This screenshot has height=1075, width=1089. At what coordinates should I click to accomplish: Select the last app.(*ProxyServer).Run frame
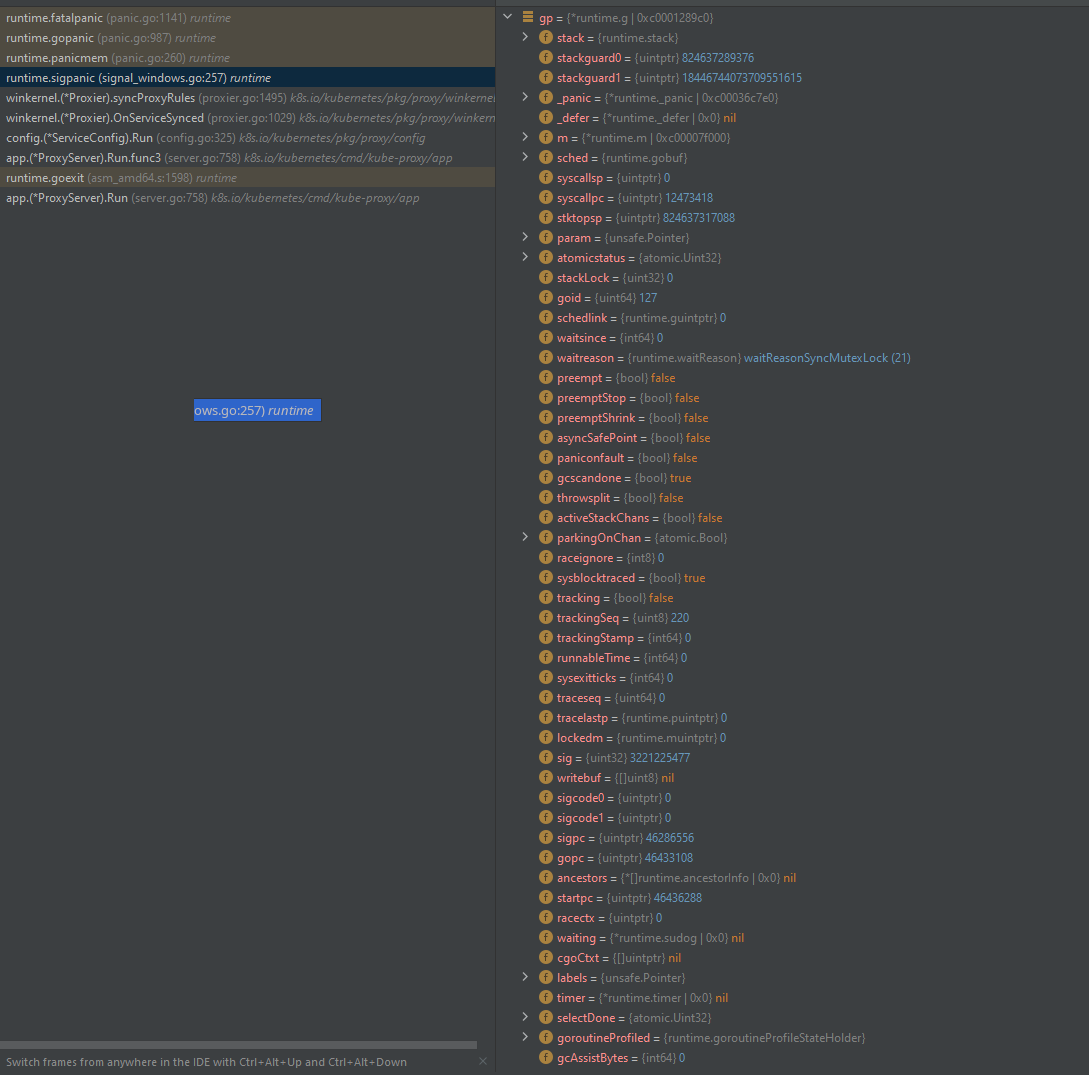pyautogui.click(x=247, y=198)
